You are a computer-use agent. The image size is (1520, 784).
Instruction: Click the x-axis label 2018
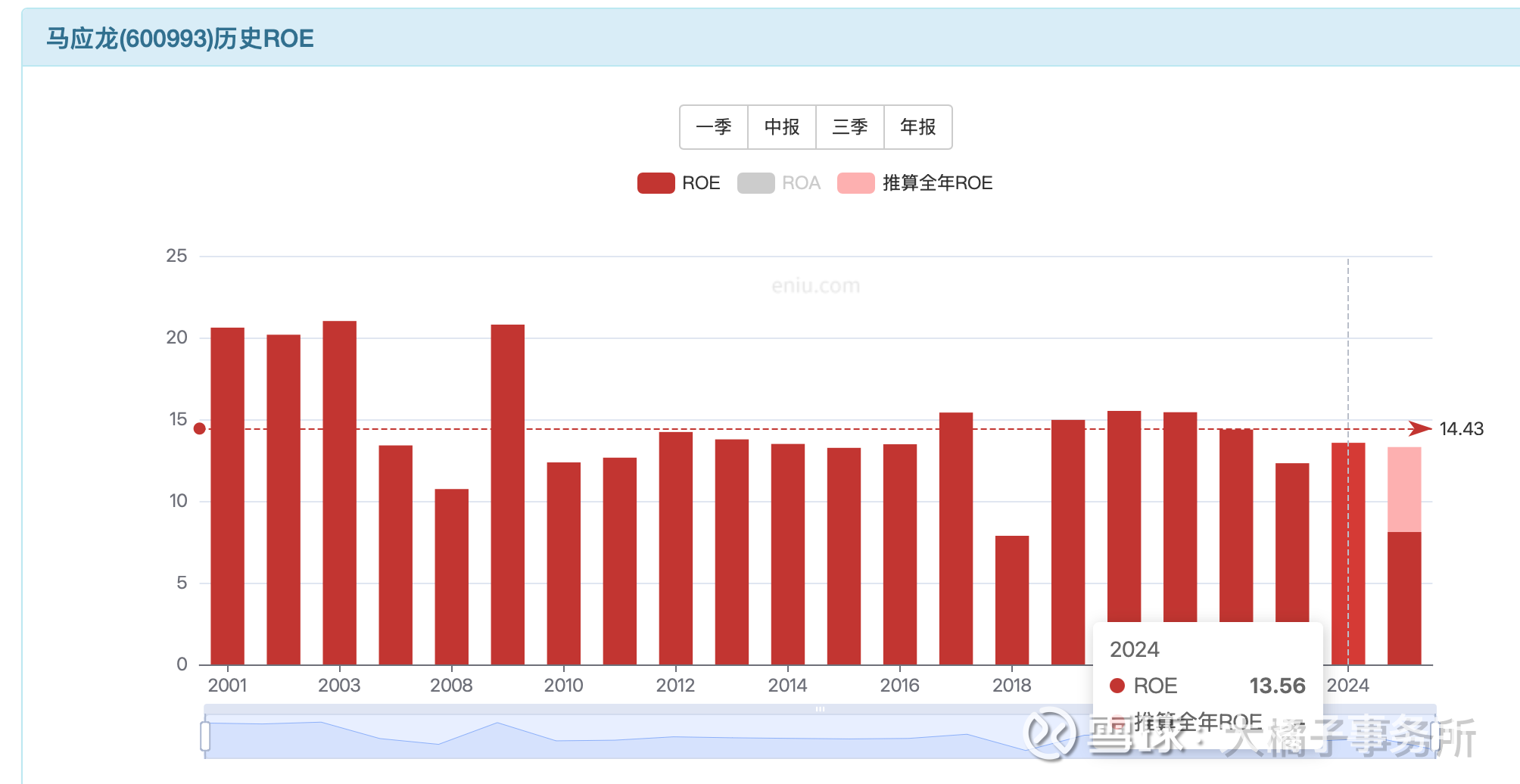coord(1011,686)
